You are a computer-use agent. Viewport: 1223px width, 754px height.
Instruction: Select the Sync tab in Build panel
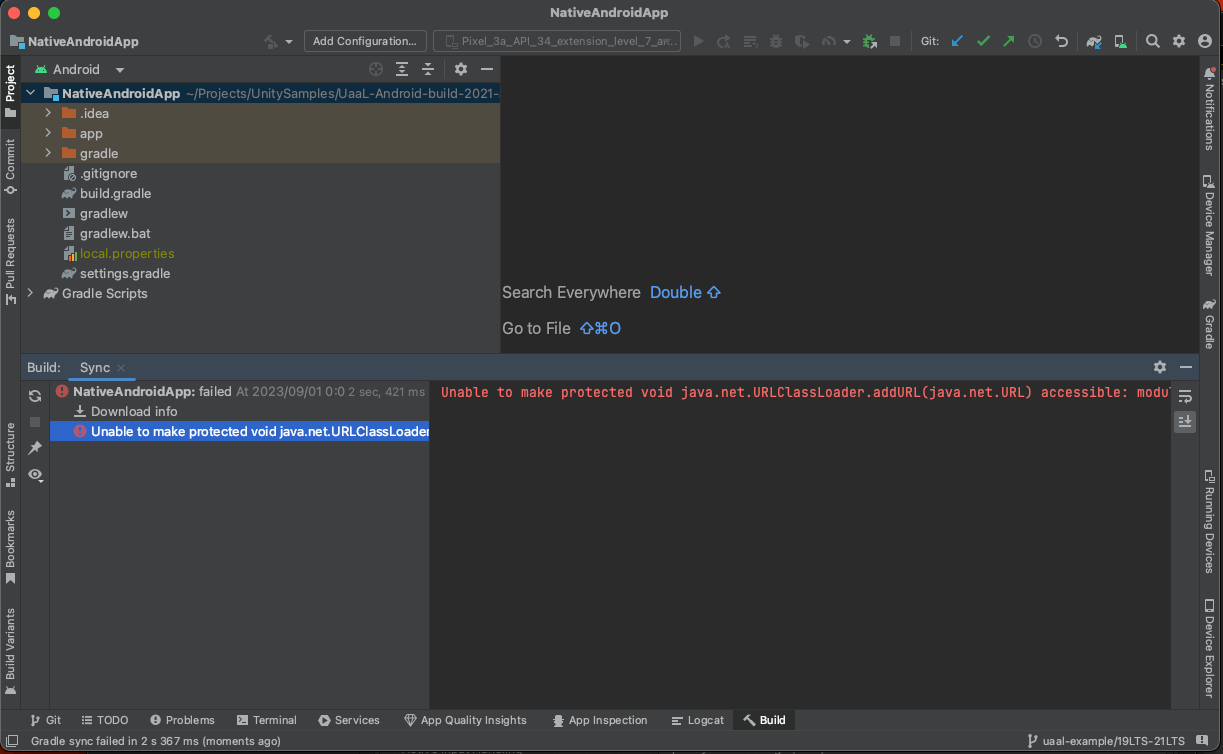pos(95,367)
